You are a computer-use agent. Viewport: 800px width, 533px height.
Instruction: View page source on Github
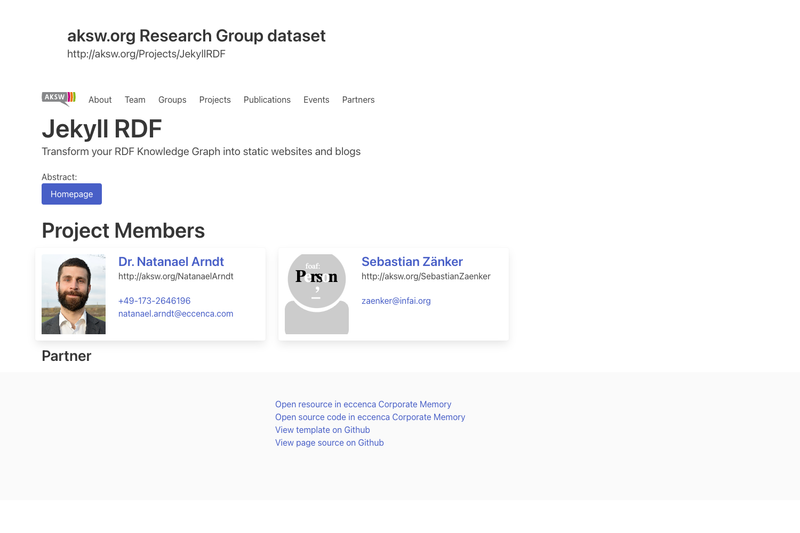coord(330,443)
